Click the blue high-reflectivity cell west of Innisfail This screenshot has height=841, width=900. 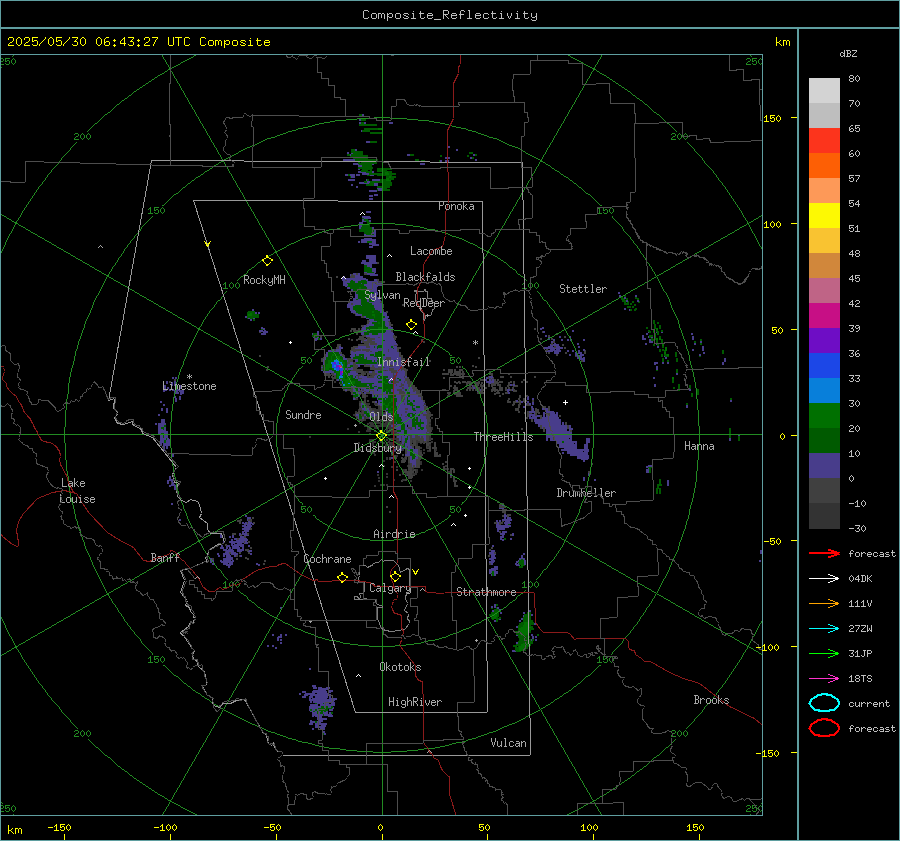pyautogui.click(x=337, y=367)
